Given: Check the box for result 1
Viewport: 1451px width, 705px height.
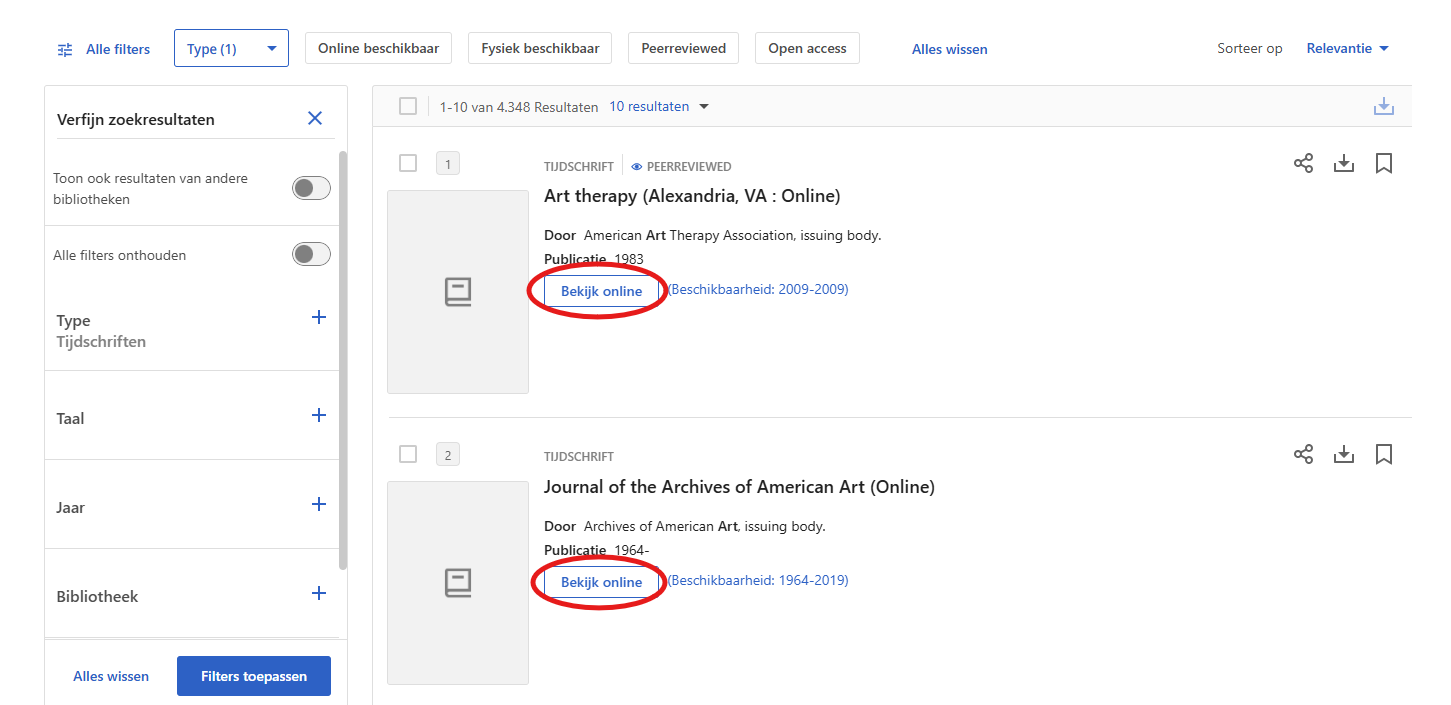Looking at the screenshot, I should (x=408, y=163).
